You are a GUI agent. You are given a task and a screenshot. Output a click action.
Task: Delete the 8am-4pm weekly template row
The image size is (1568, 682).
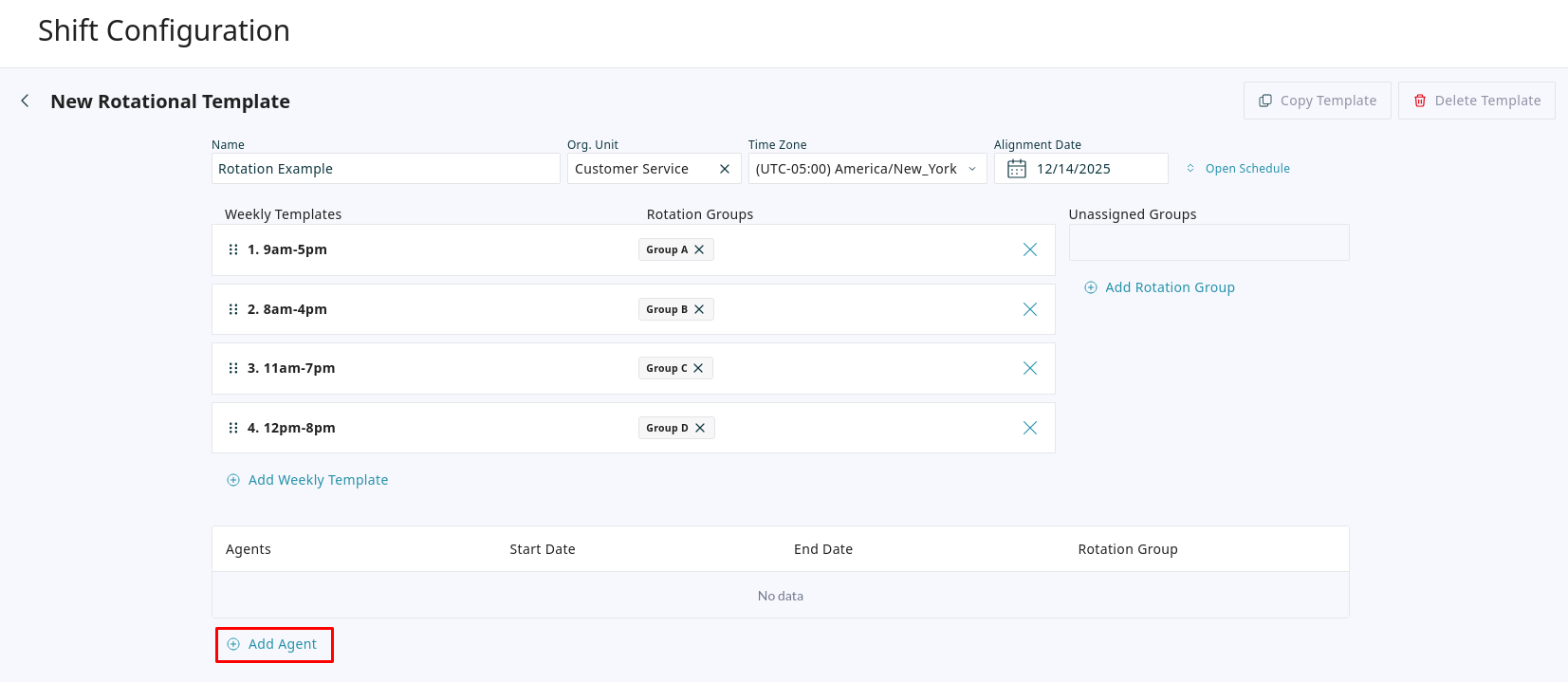coord(1029,309)
